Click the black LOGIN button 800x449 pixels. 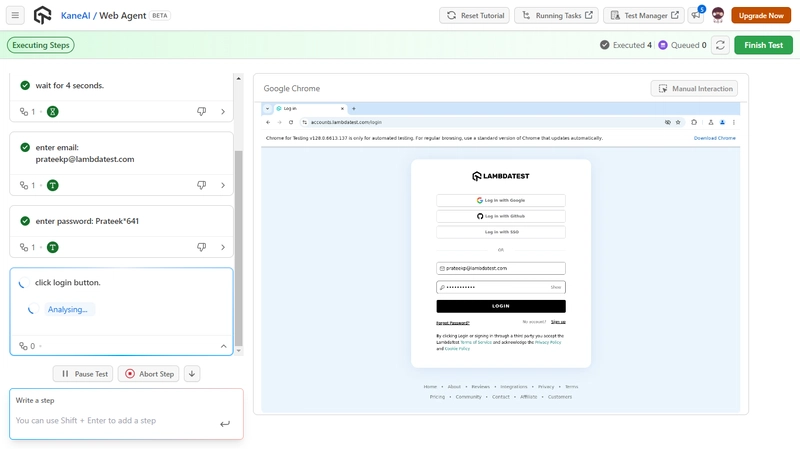(x=501, y=306)
